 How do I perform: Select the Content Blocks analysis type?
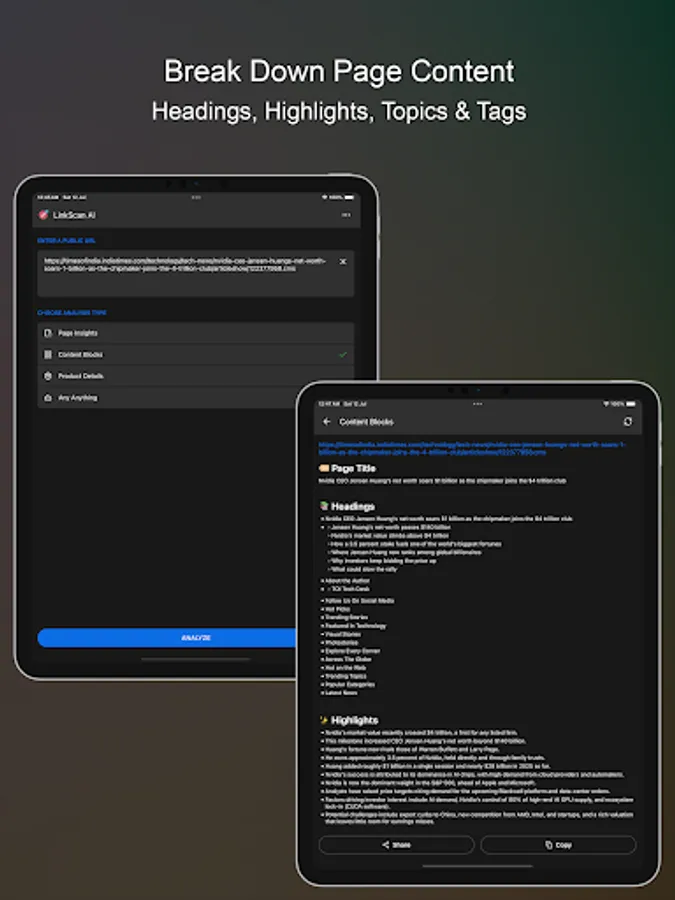tap(196, 355)
